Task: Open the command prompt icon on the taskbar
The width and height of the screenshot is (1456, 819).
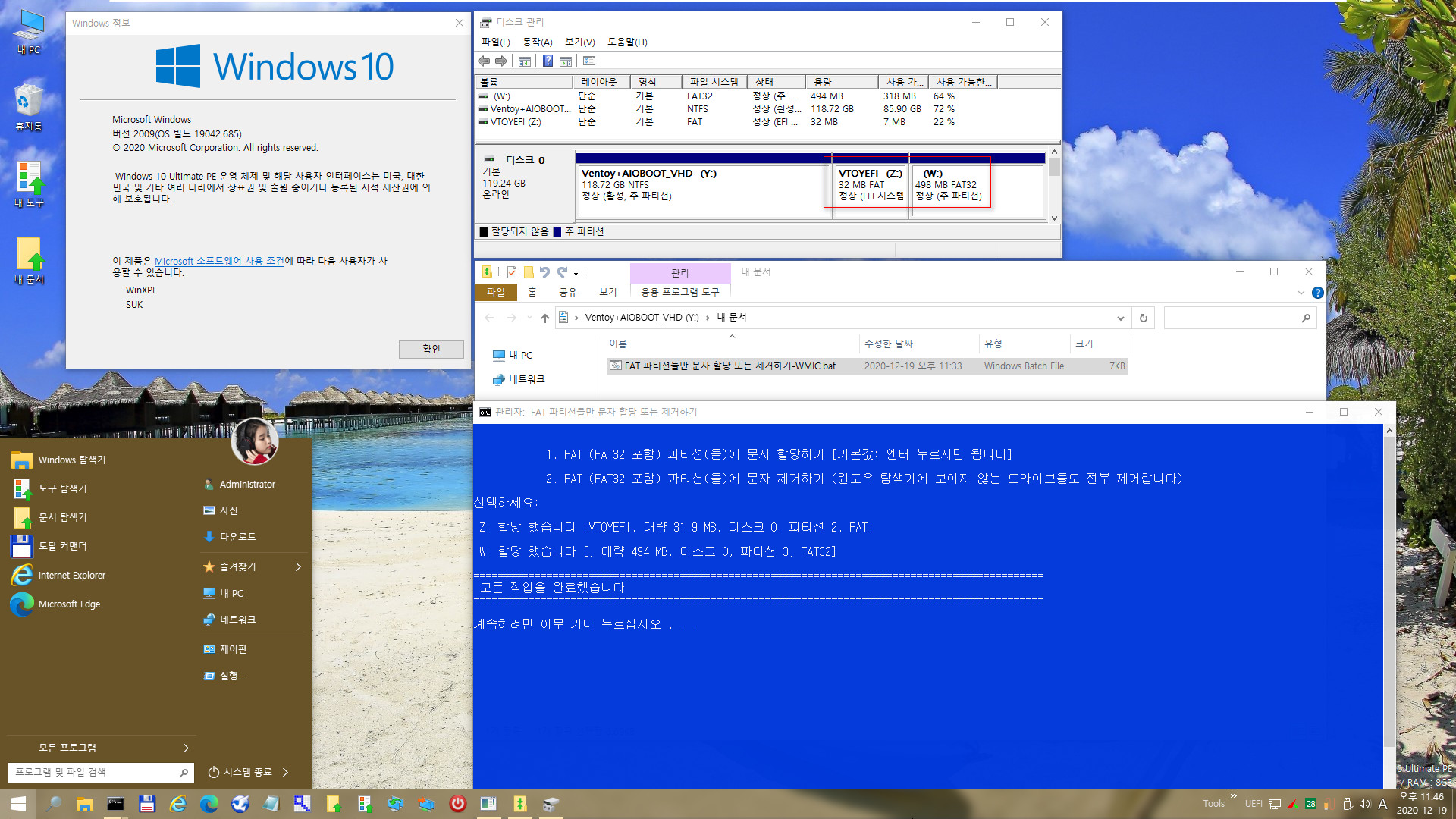Action: (x=115, y=804)
